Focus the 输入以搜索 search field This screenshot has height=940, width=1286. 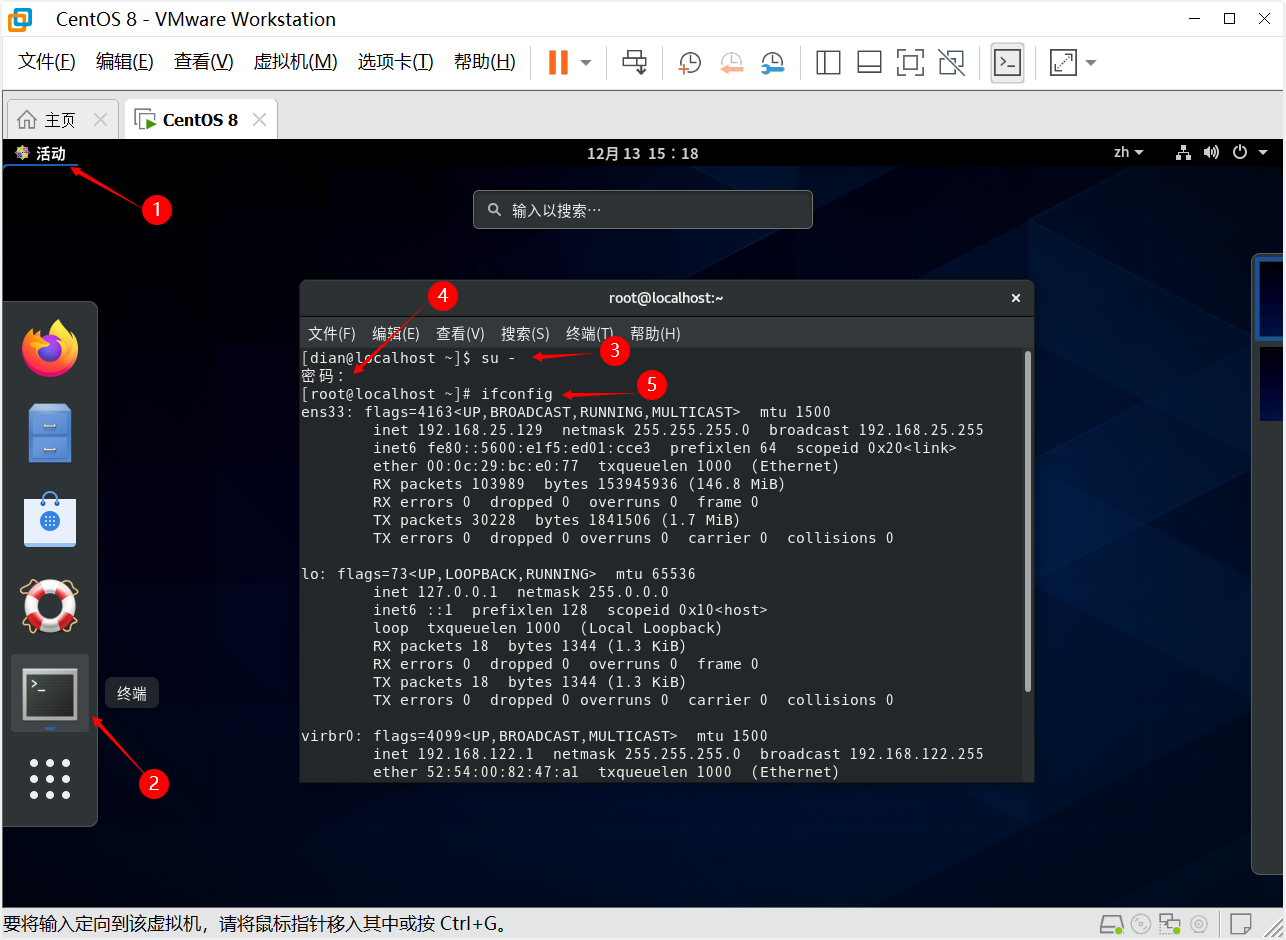(643, 210)
